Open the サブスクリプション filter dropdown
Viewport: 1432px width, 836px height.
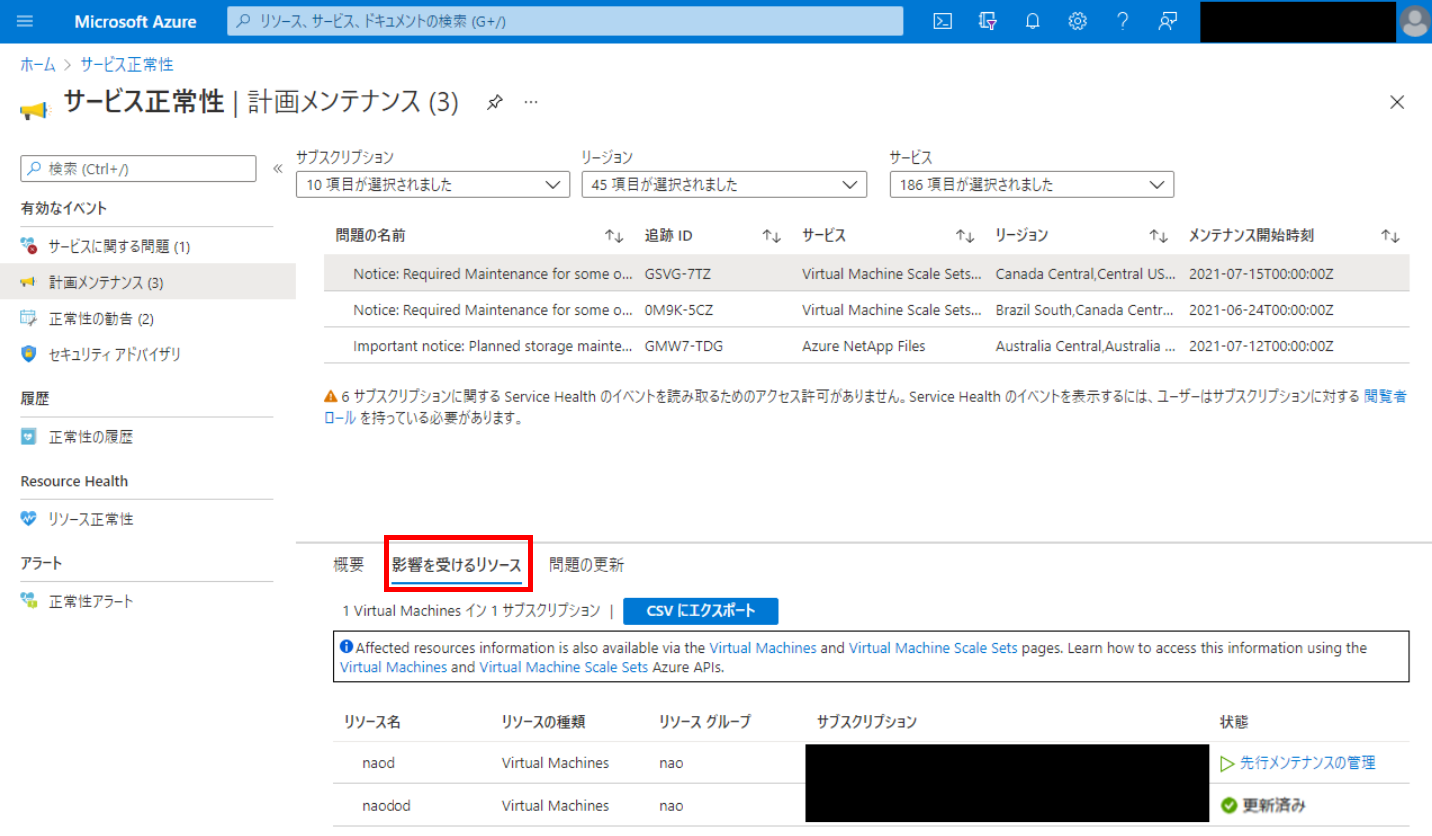pos(432,184)
